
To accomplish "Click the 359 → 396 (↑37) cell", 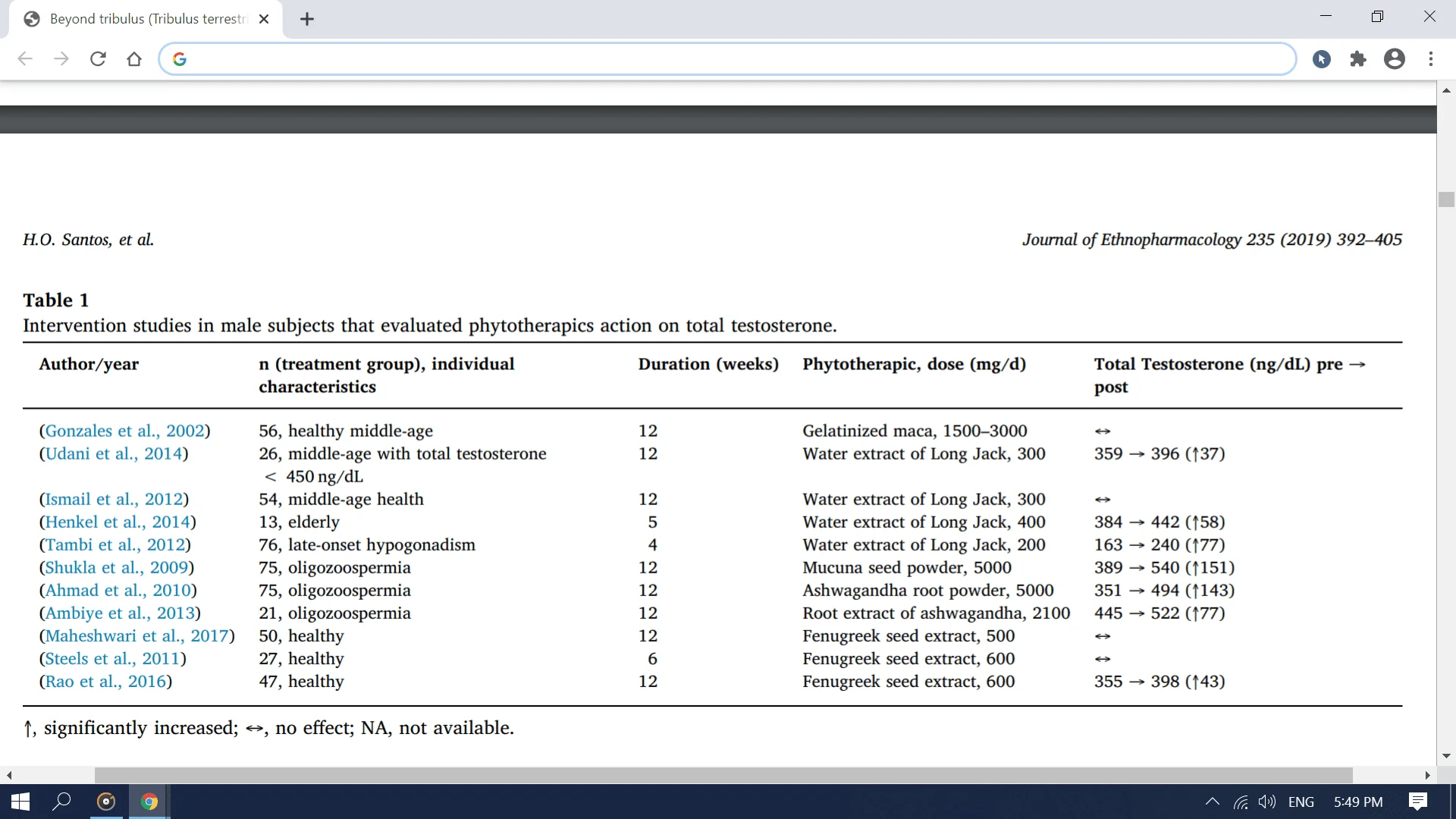I will 1159,453.
